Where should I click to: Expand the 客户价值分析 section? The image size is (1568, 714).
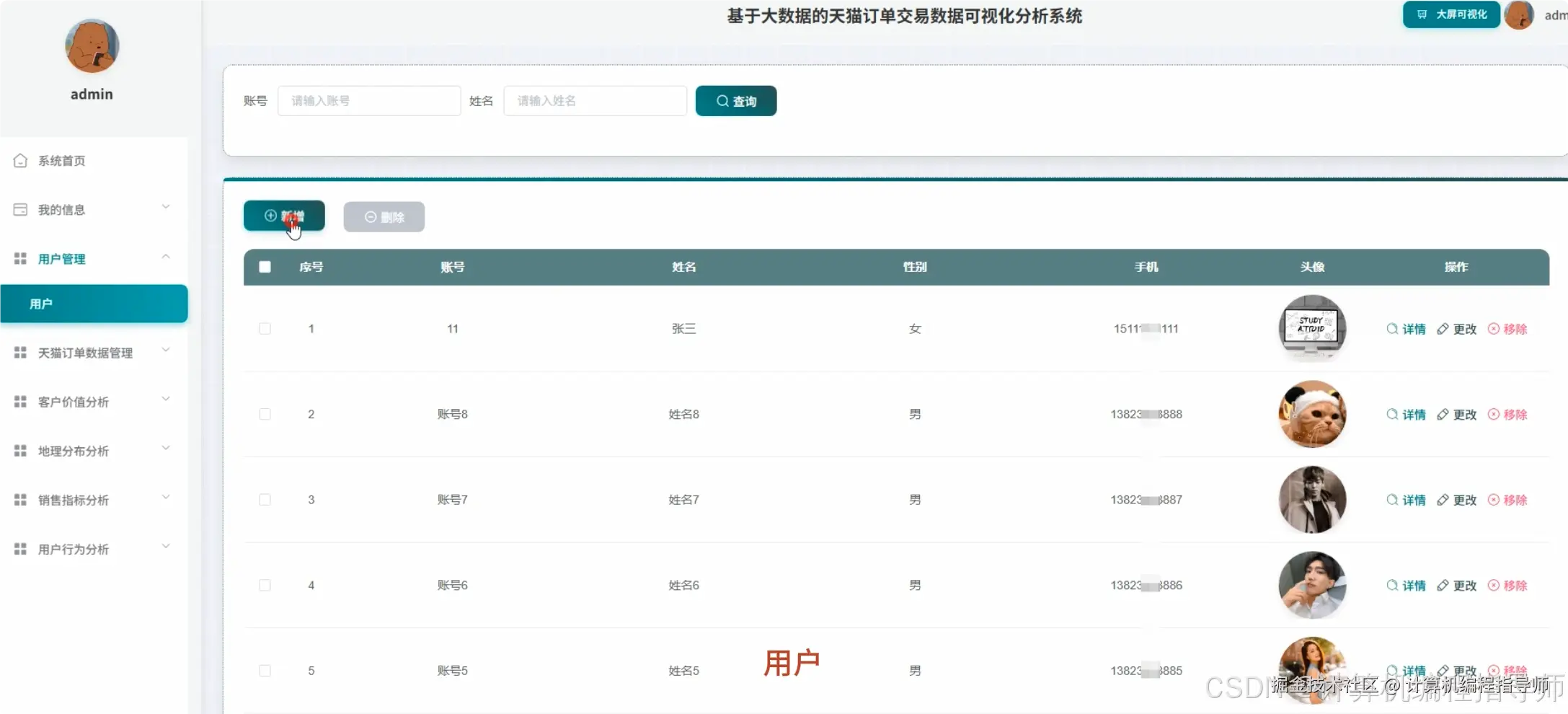tap(166, 399)
